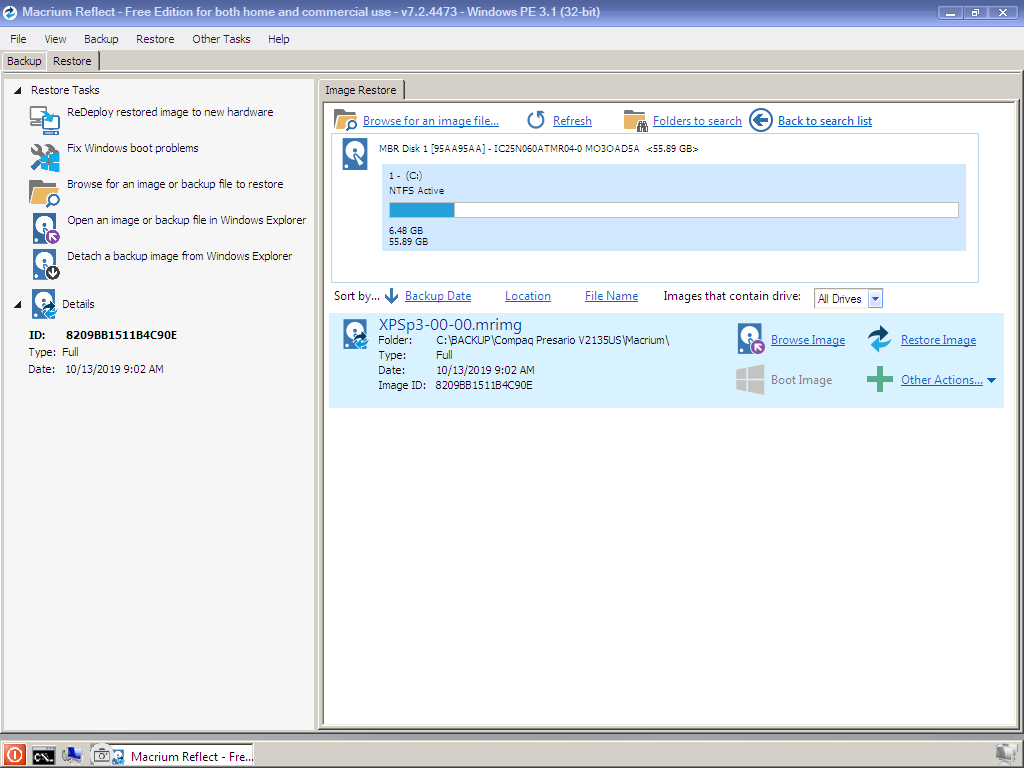The image size is (1024, 768).
Task: Click the Back to search list arrow icon
Action: coord(761,120)
